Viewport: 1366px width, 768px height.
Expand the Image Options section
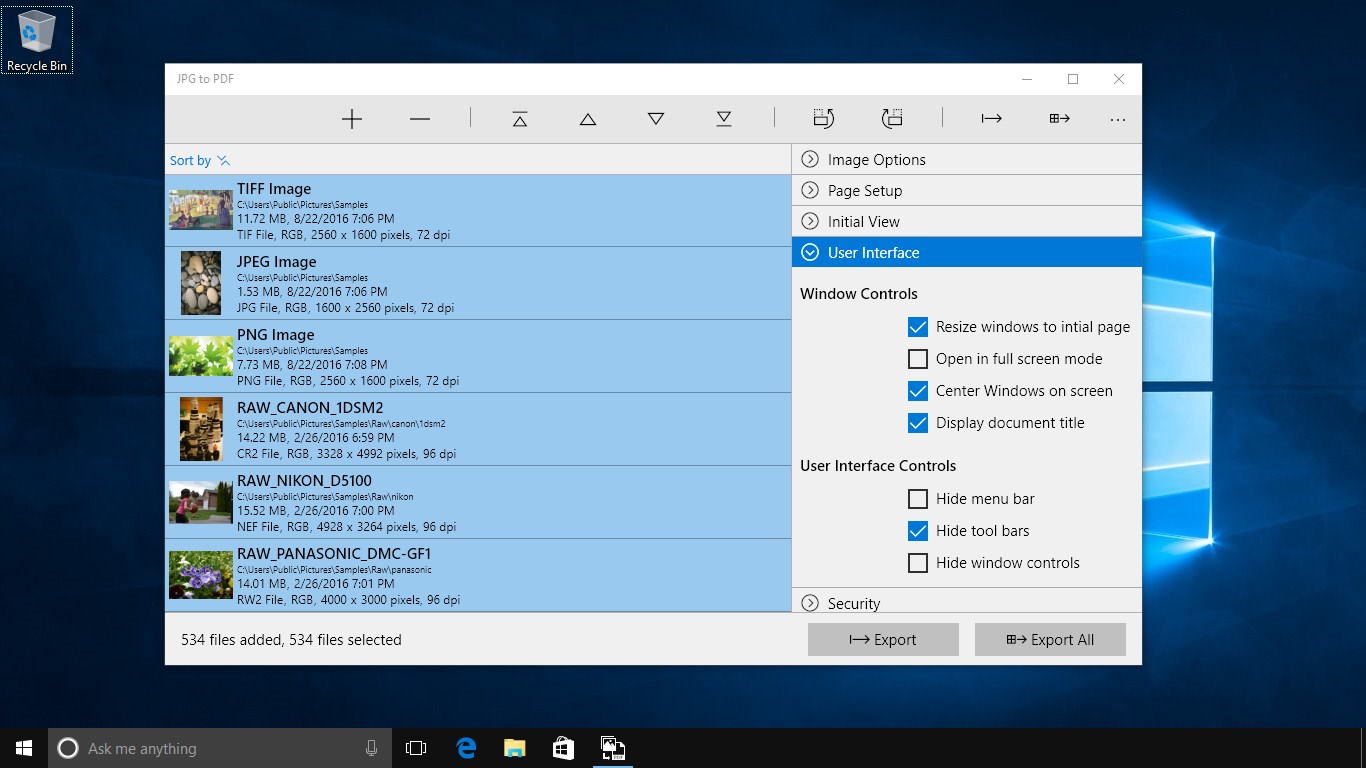click(967, 160)
